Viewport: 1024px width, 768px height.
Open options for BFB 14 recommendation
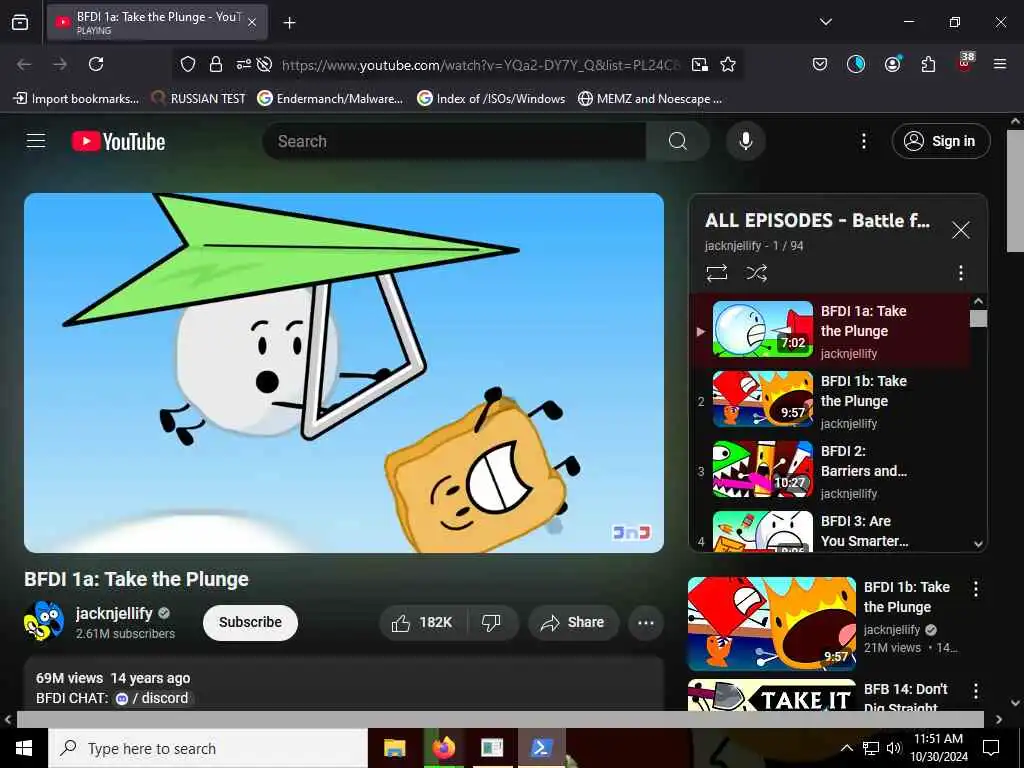coord(976,691)
